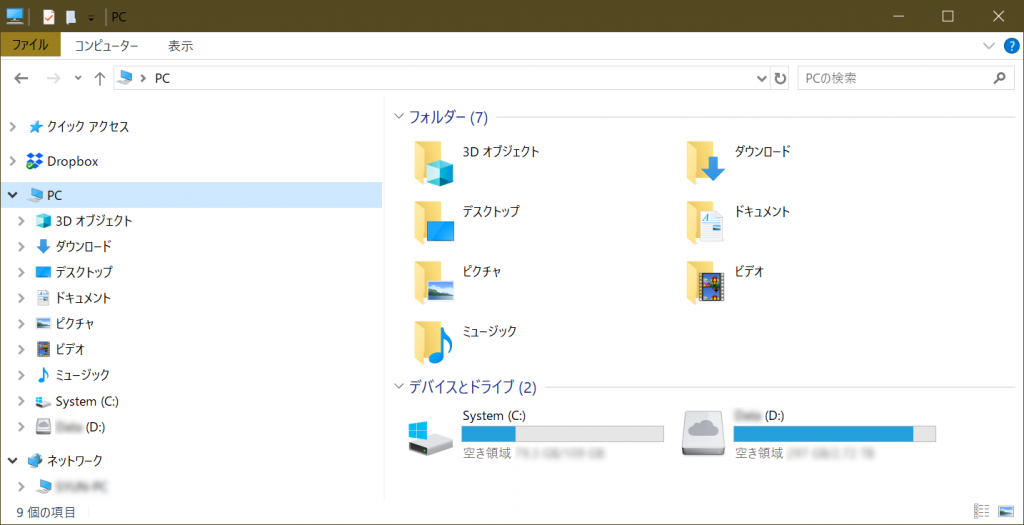1024x525 pixels.
Task: Switch to large thumbnails view in status bar
Action: [x=1005, y=511]
